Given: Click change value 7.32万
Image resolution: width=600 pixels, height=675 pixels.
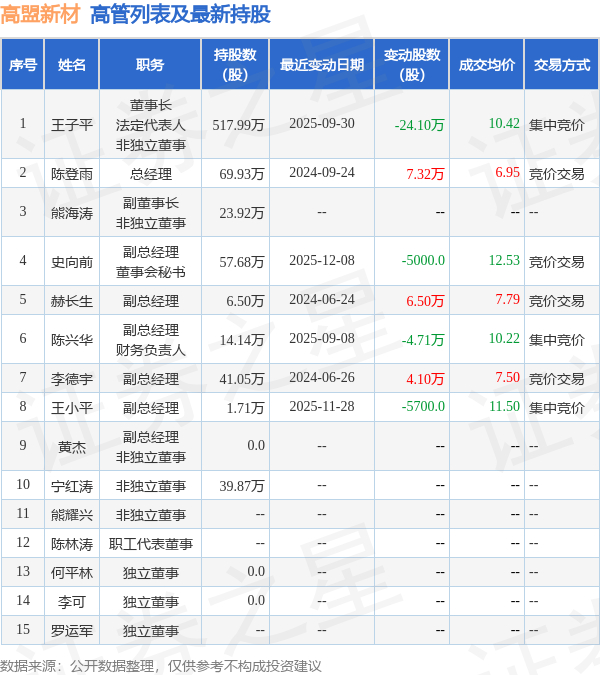Looking at the screenshot, I should [425, 173].
